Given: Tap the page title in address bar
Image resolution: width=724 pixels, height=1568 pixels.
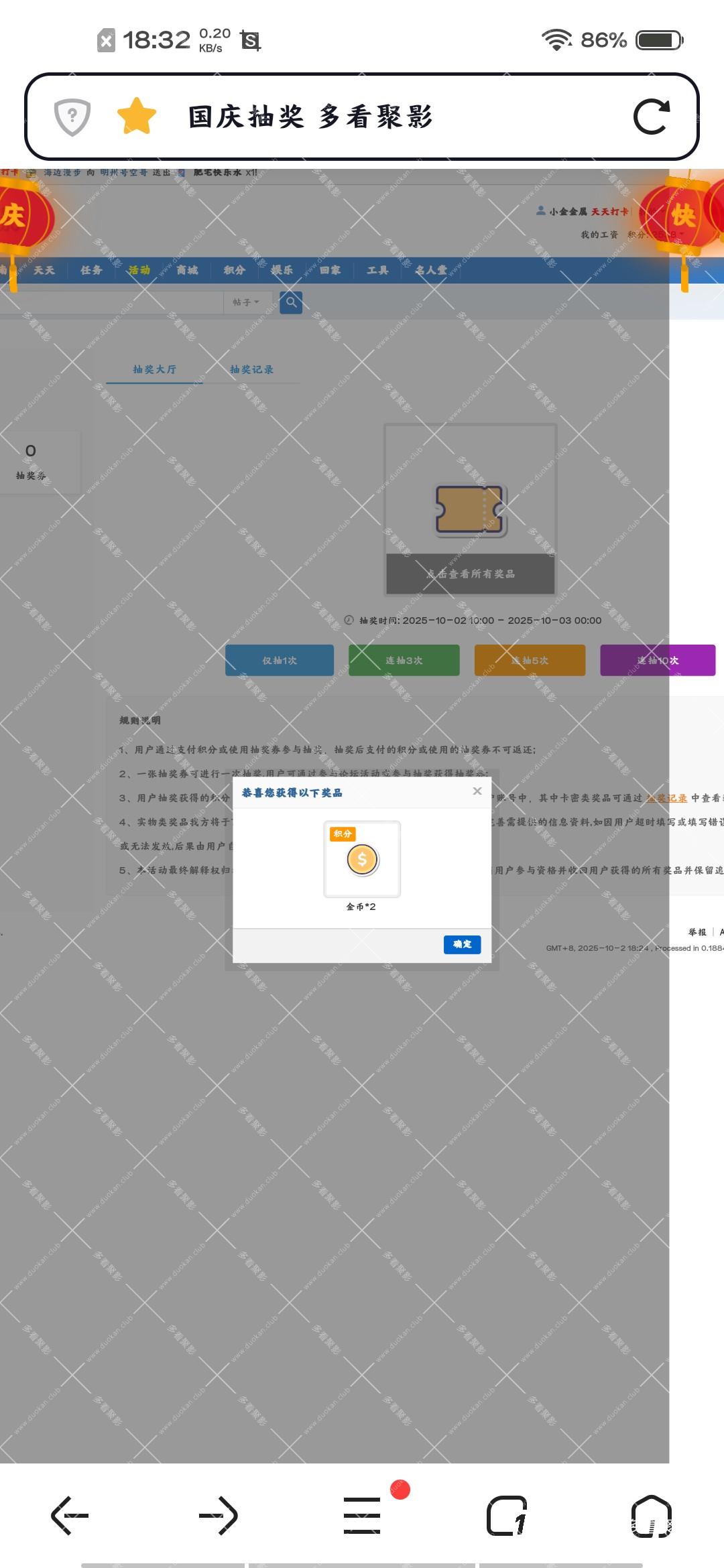Looking at the screenshot, I should coord(310,117).
